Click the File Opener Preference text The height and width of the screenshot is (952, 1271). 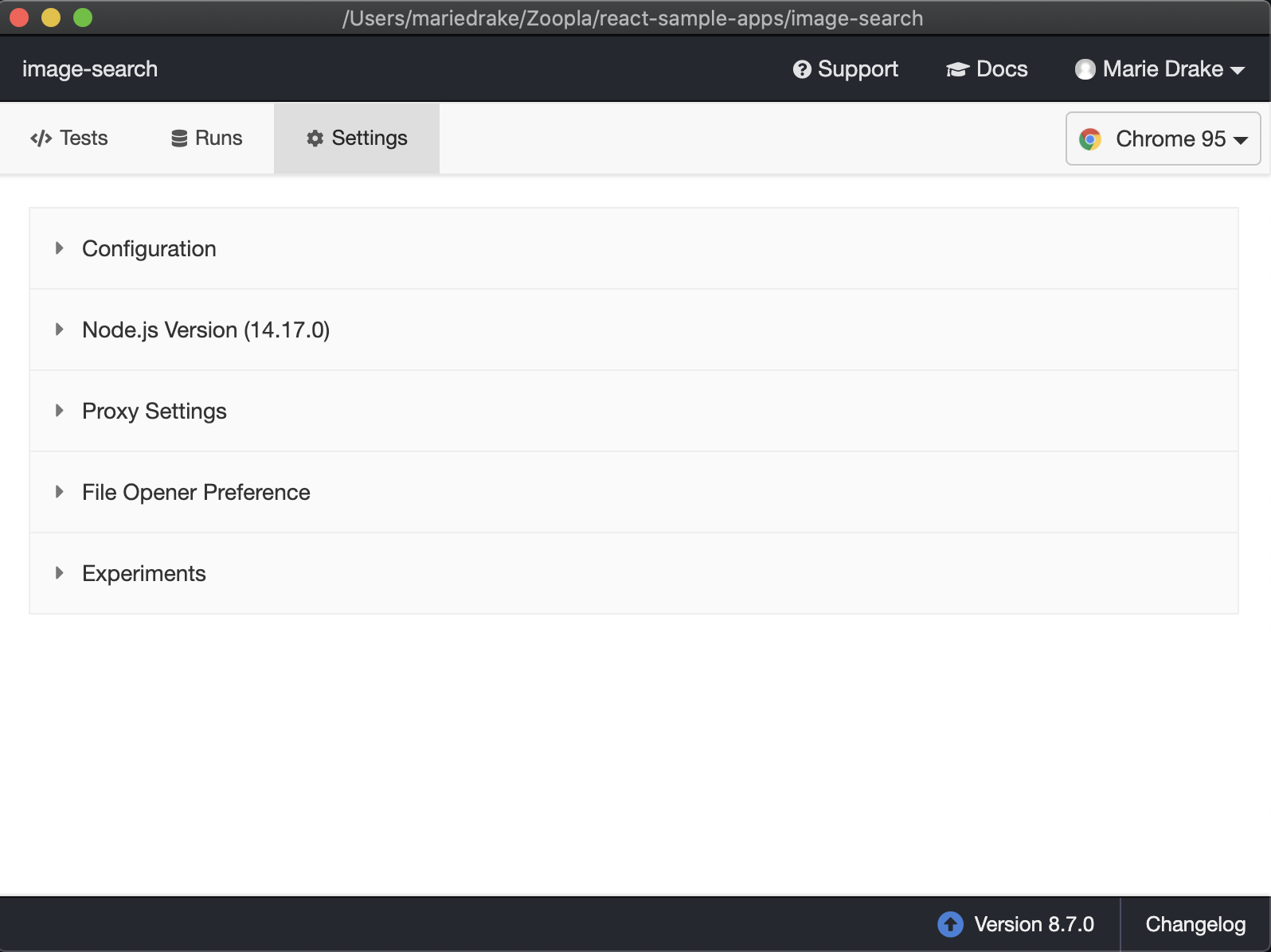pyautogui.click(x=196, y=493)
